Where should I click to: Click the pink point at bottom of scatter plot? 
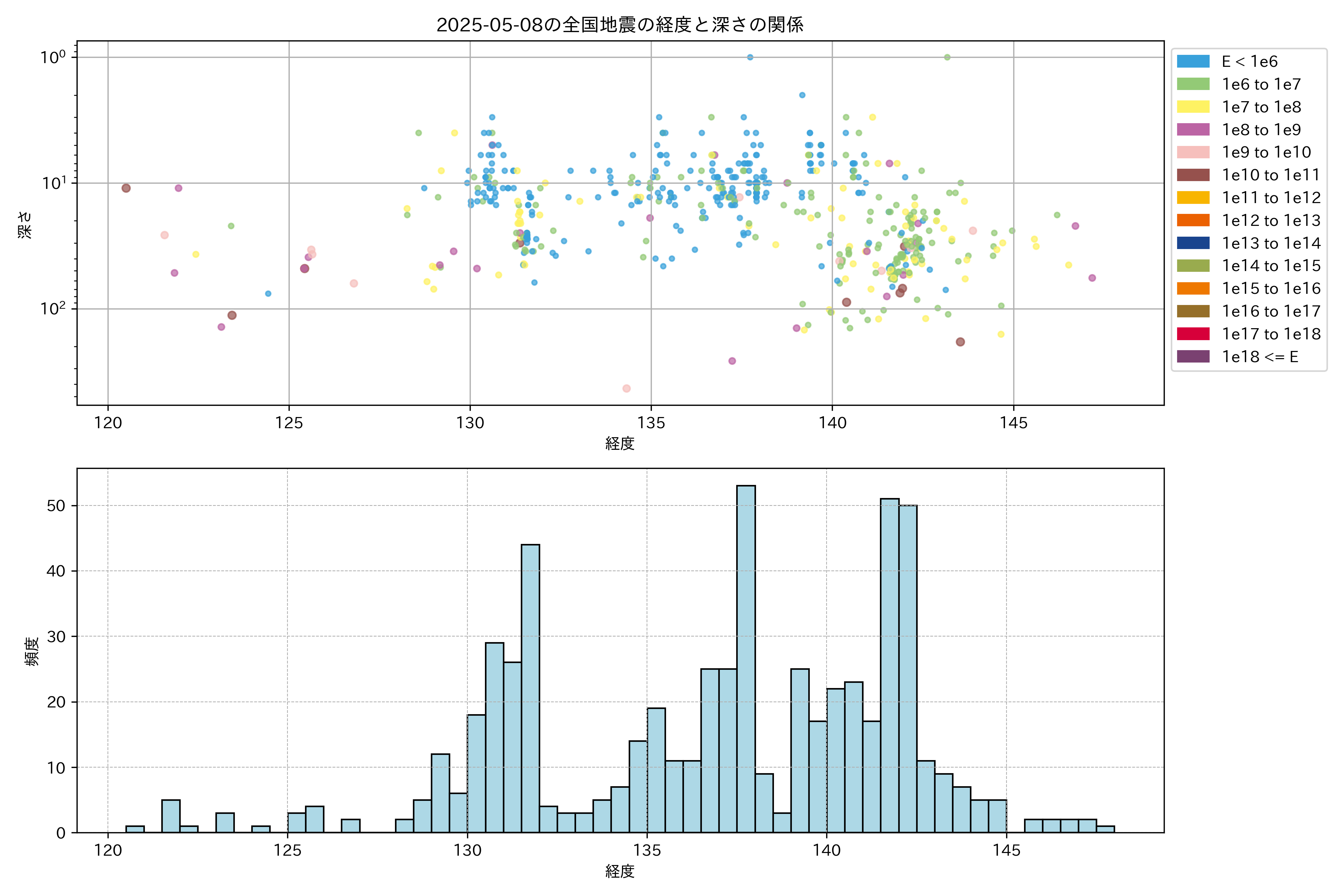626,389
